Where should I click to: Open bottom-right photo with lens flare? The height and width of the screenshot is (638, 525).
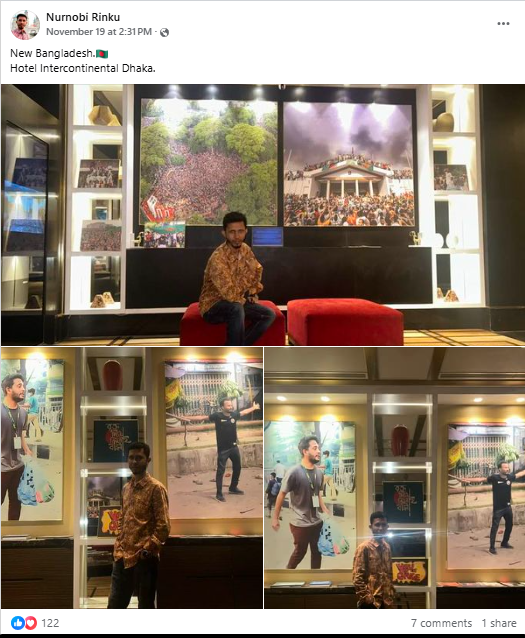(394, 478)
